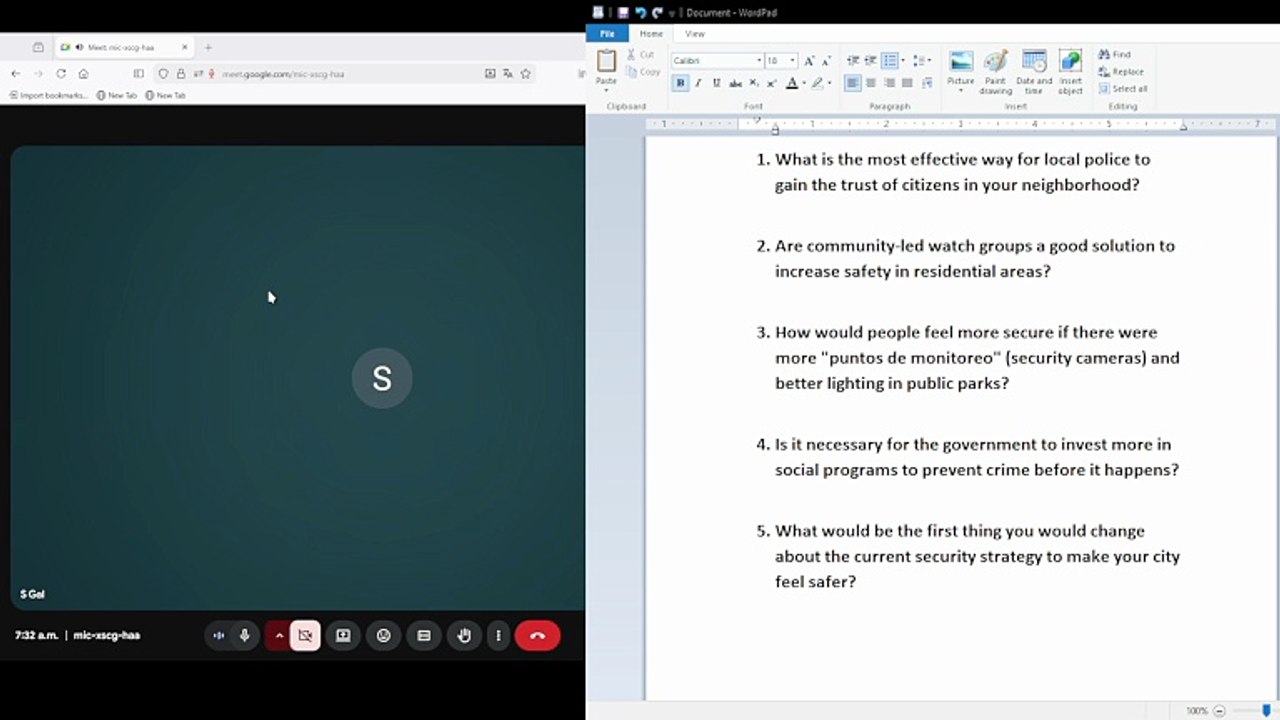Image resolution: width=1280 pixels, height=720 pixels.
Task: Raise hand in the meeting
Action: (x=464, y=635)
